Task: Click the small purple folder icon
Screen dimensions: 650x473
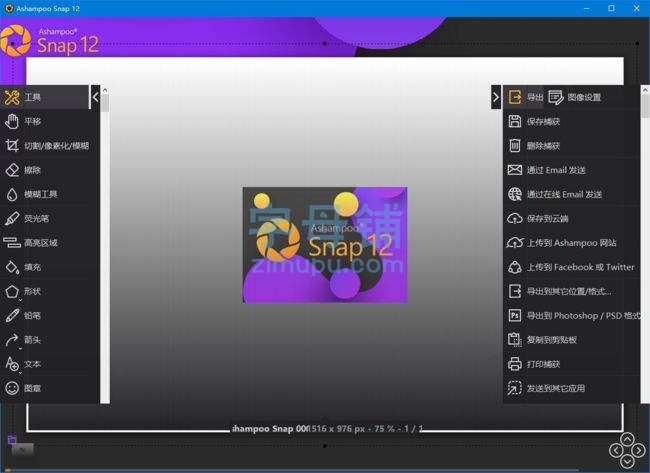Action: click(x=12, y=439)
